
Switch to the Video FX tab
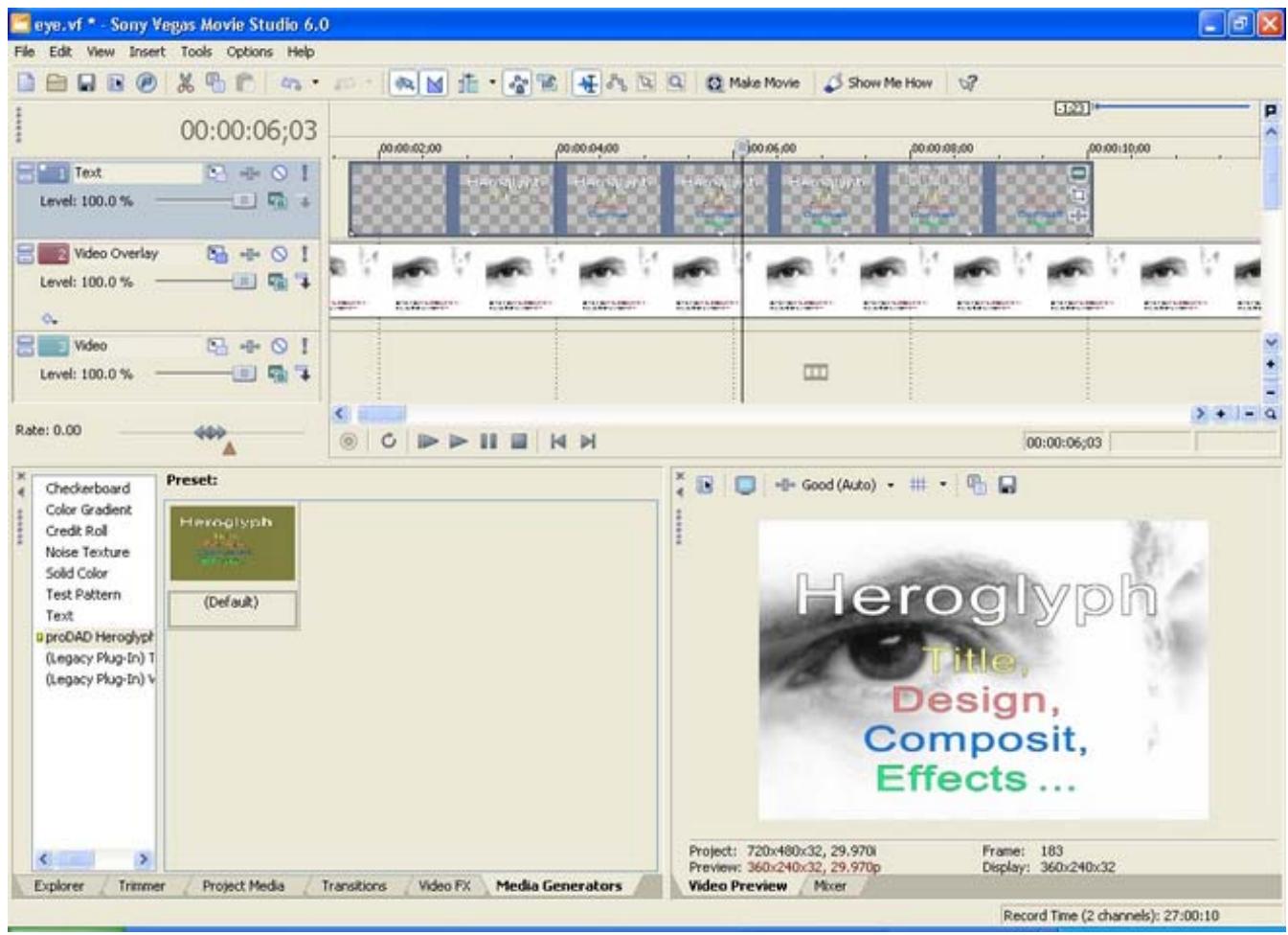pyautogui.click(x=444, y=886)
